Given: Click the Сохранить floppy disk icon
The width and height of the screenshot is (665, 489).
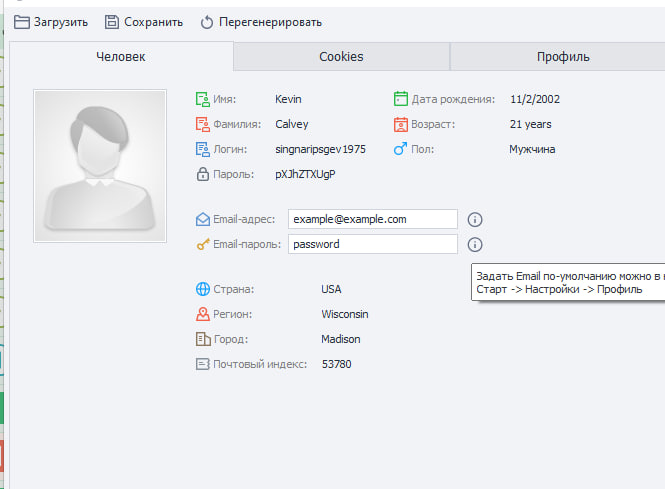Looking at the screenshot, I should (112, 22).
